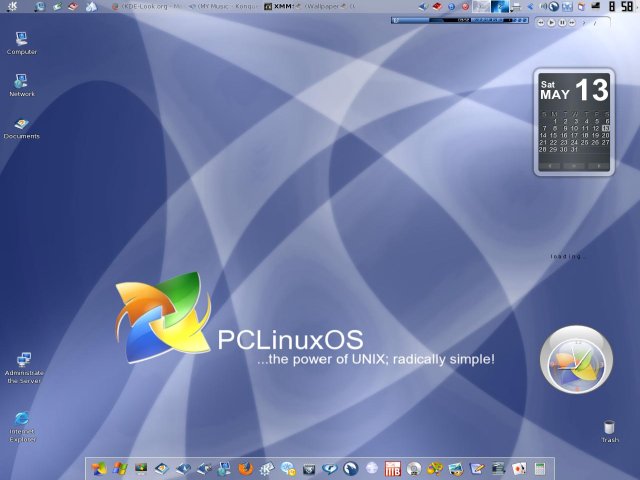The height and width of the screenshot is (480, 640).
Task: Skip to next track in player widget
Action: 572,23
